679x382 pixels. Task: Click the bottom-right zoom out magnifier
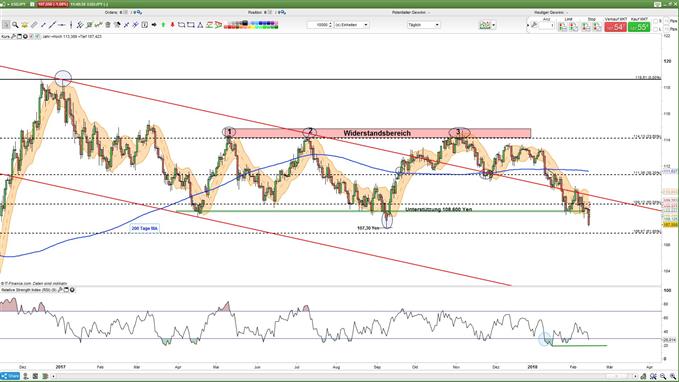(x=663, y=376)
